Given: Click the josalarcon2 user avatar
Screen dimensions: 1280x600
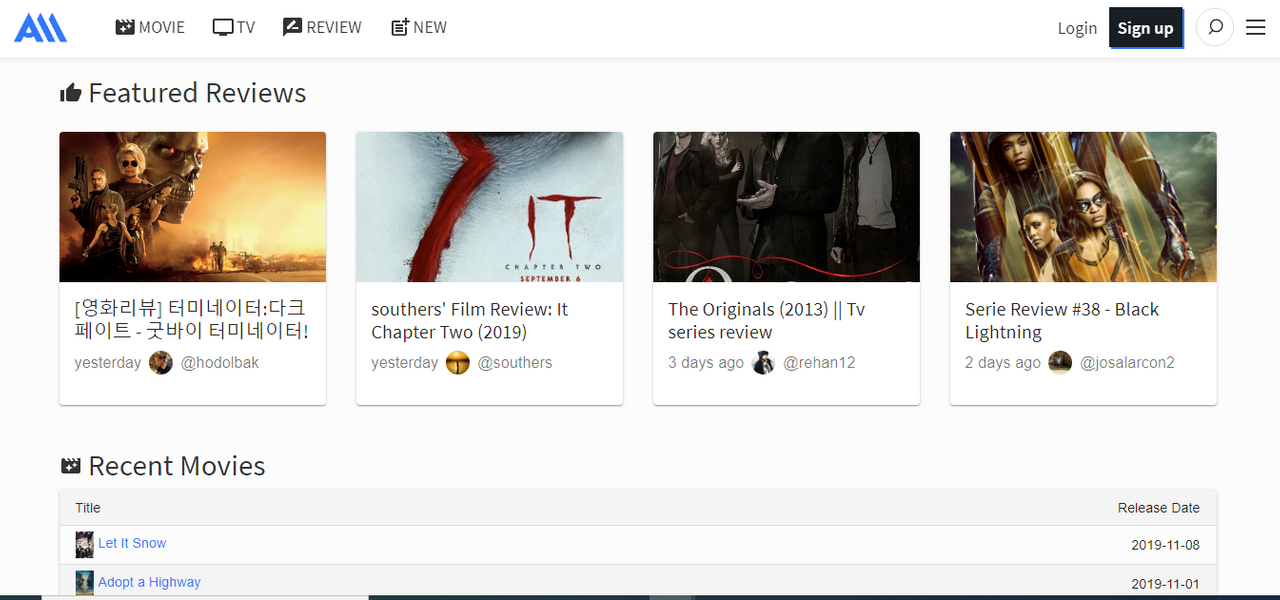Looking at the screenshot, I should point(1060,362).
